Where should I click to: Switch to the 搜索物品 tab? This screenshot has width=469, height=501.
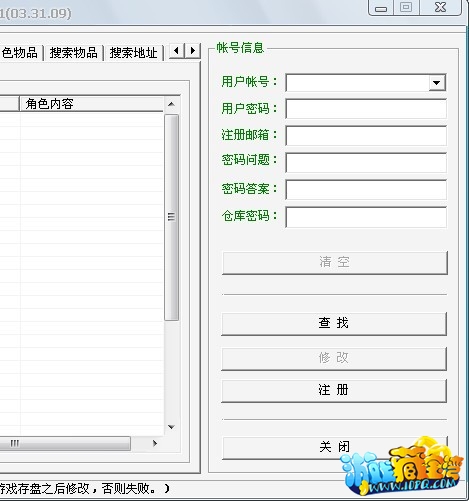pyautogui.click(x=73, y=53)
